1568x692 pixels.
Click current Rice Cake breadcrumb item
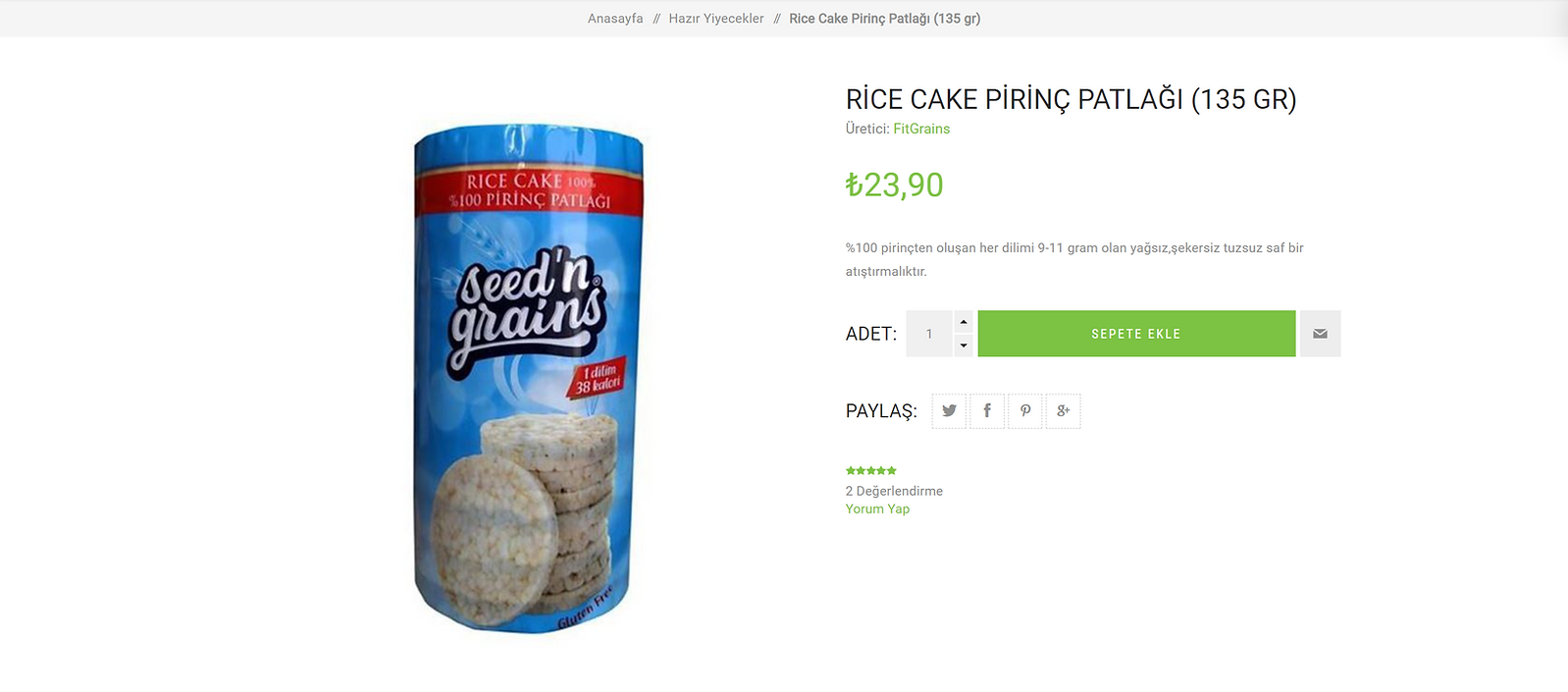885,19
